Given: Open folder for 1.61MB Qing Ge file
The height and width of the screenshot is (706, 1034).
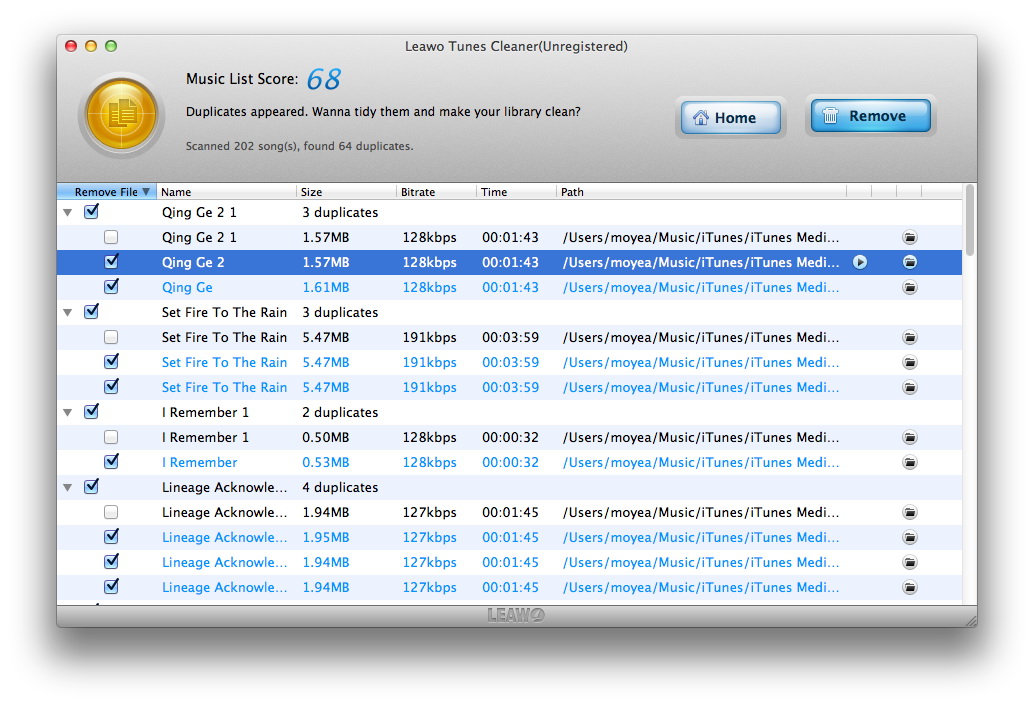Looking at the screenshot, I should click(909, 288).
